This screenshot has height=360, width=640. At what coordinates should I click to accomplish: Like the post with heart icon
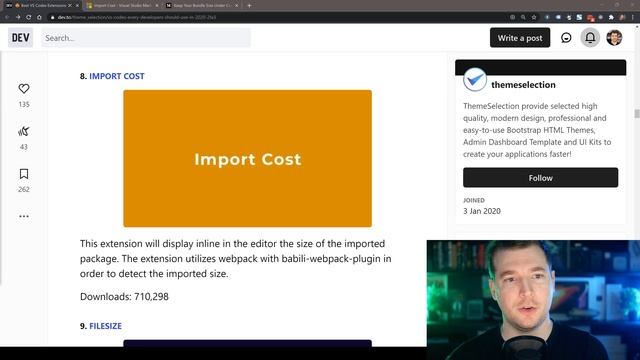tap(24, 89)
